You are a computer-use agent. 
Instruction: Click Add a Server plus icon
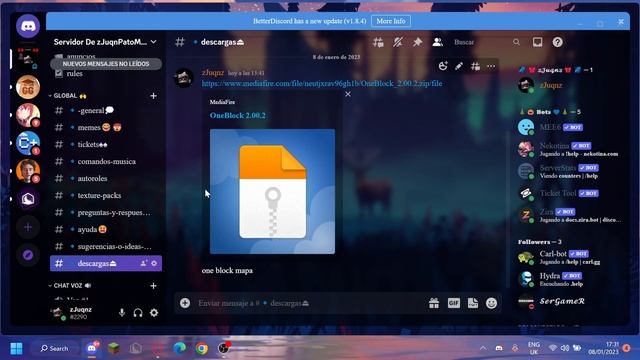(x=28, y=227)
